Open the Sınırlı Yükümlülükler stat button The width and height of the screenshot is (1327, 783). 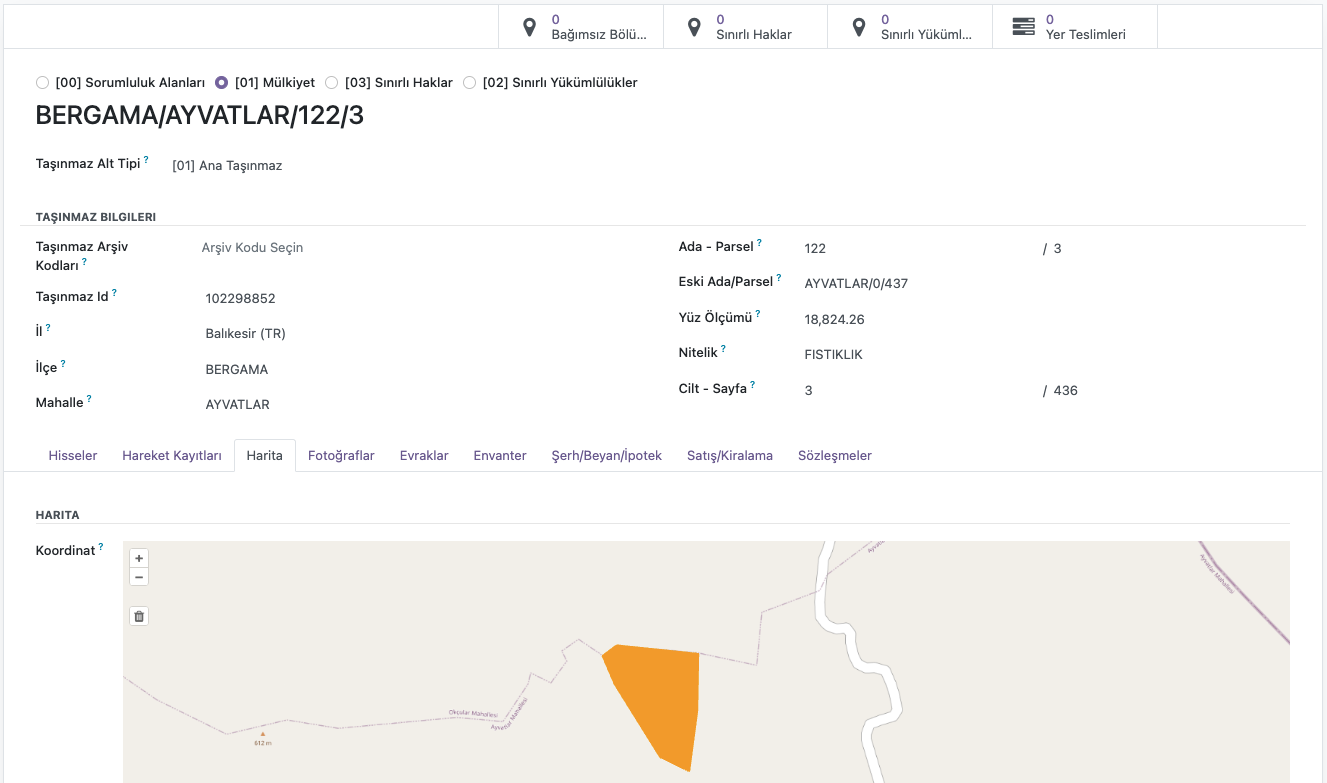909,27
